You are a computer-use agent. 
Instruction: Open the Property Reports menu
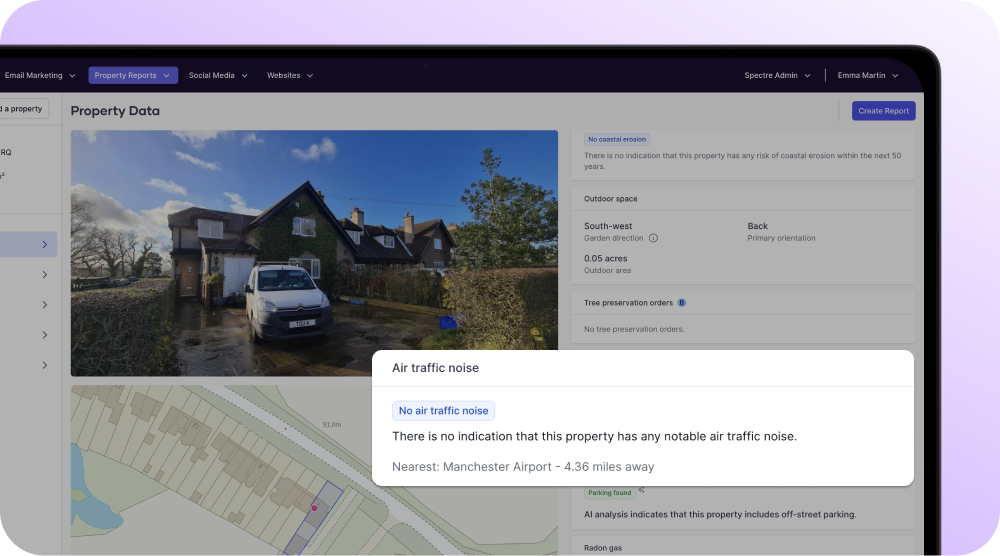click(133, 75)
